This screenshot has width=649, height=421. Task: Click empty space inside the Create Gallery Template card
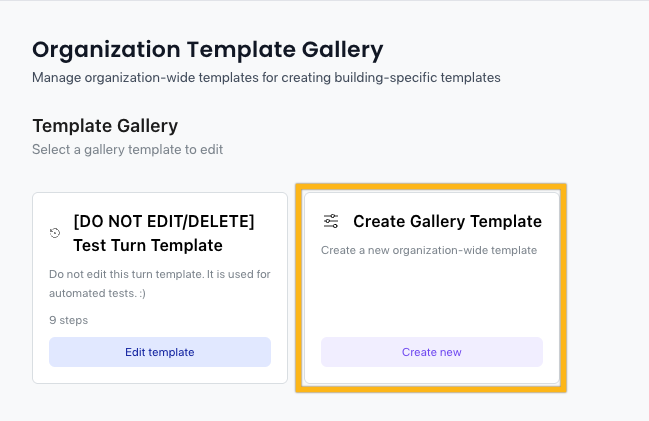[x=432, y=298]
